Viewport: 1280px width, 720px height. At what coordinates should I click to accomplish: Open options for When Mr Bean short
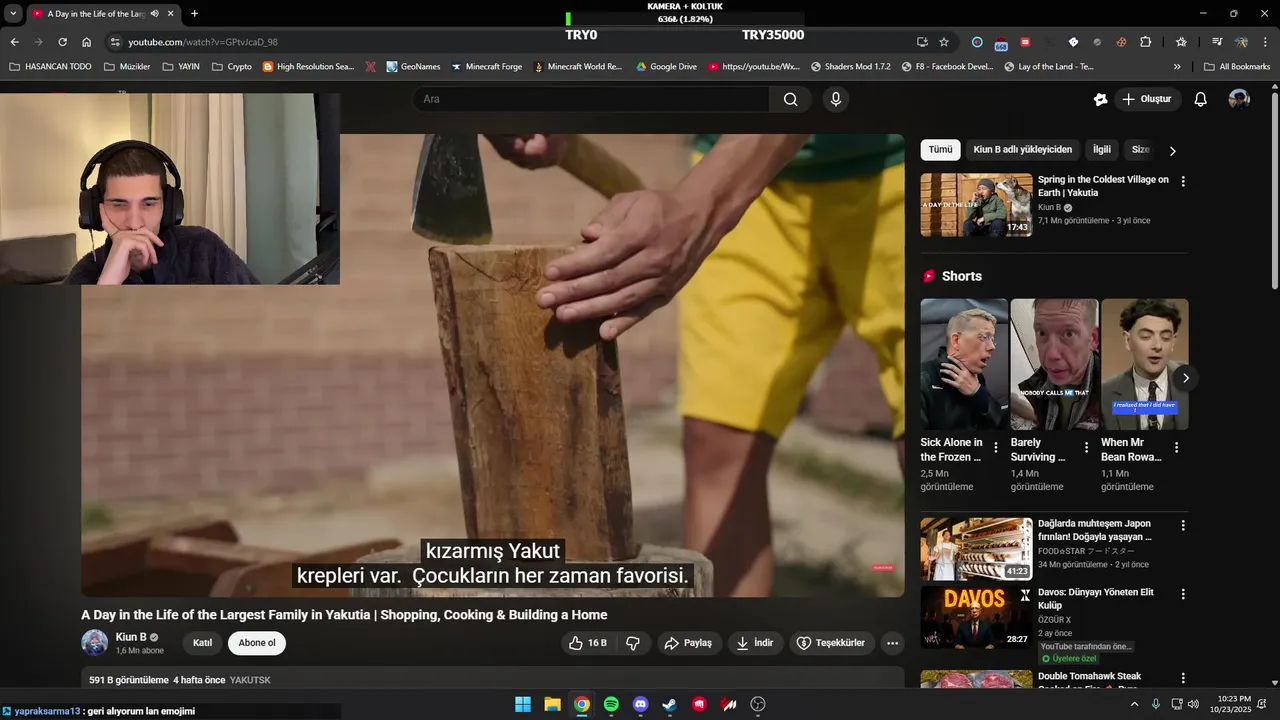pos(1176,448)
